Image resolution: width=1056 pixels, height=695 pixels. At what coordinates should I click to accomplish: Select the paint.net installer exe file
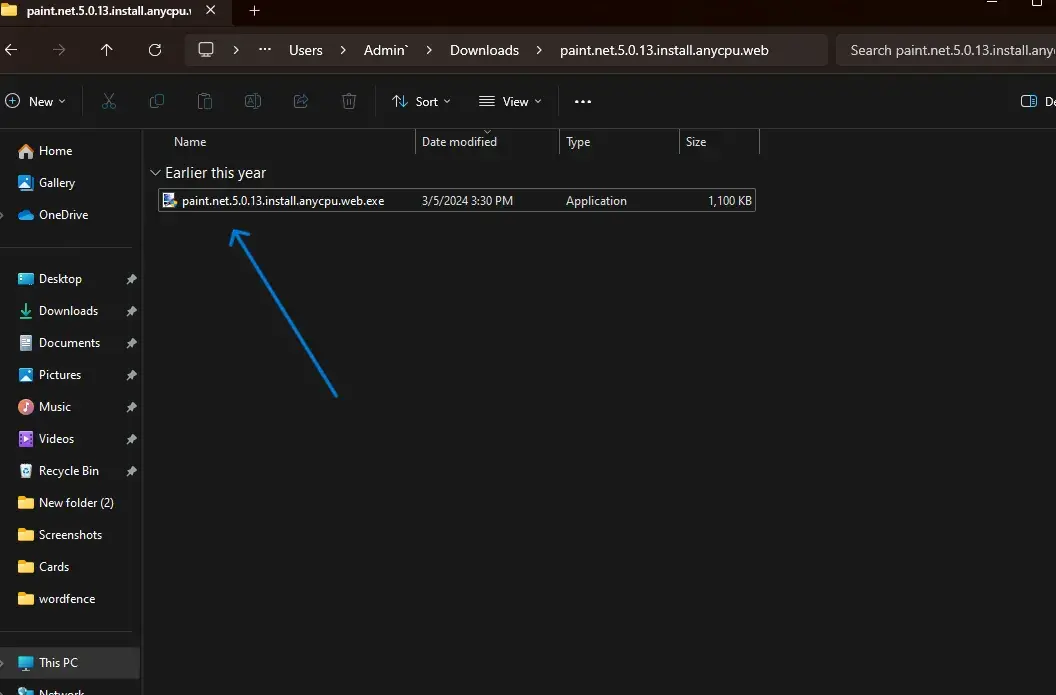[x=283, y=200]
